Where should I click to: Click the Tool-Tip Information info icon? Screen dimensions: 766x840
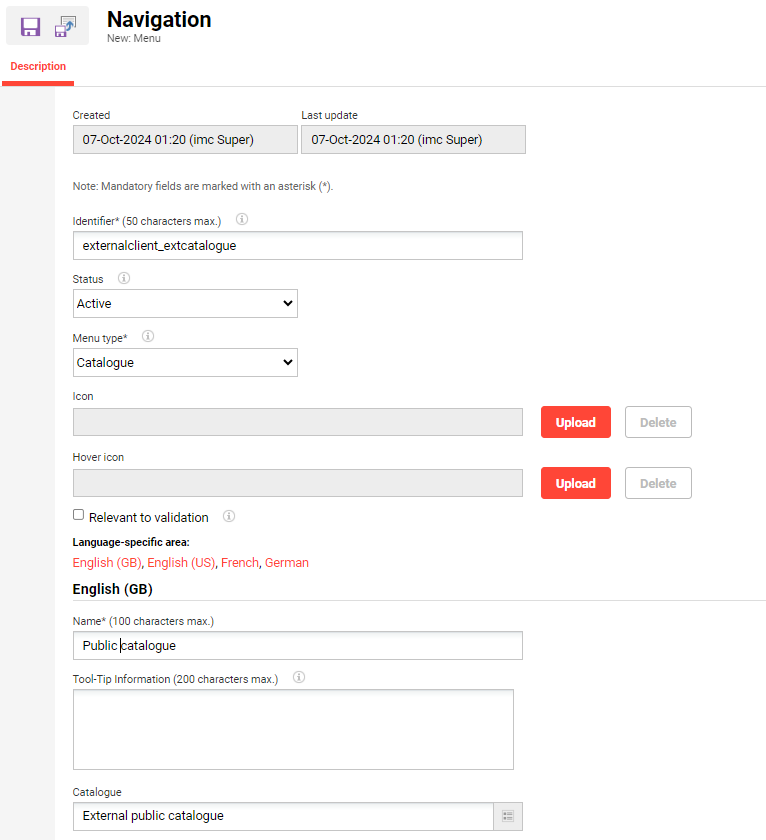(298, 678)
